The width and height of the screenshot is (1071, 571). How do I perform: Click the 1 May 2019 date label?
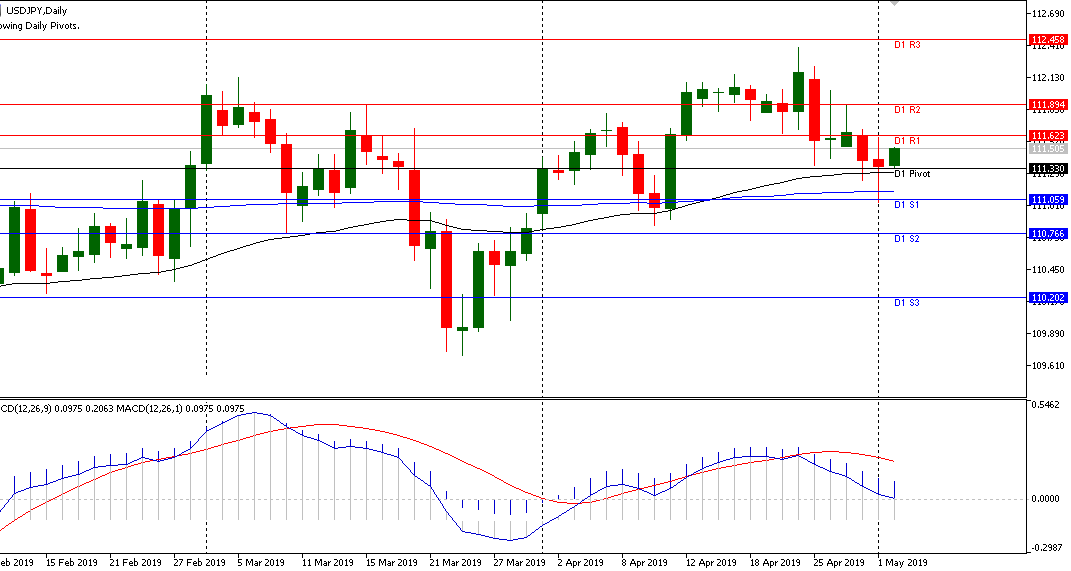click(902, 562)
